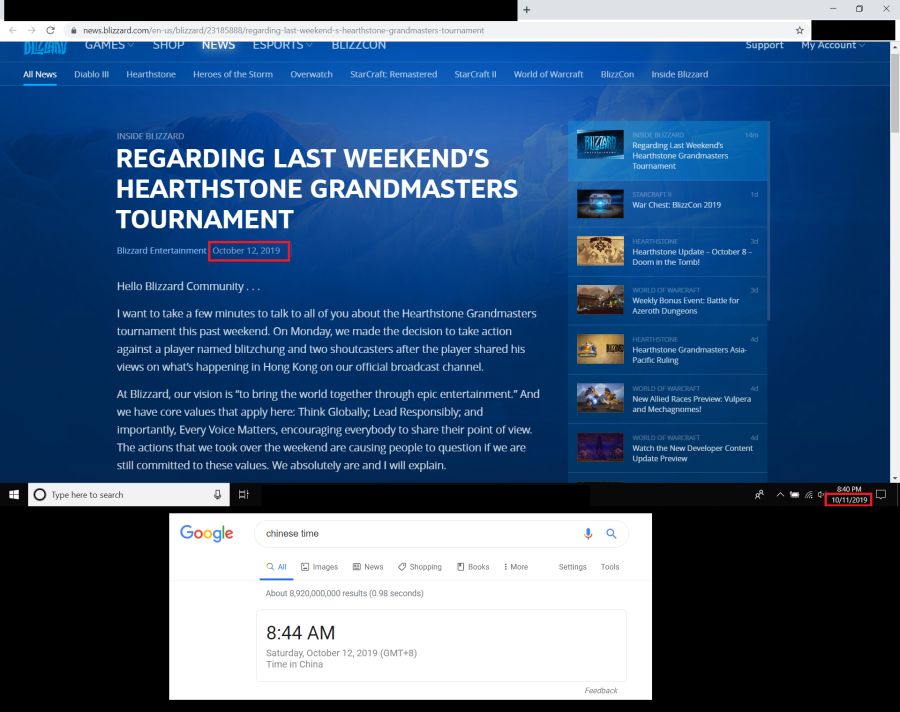
Task: Select the Inside Blizzard tab
Action: pyautogui.click(x=680, y=74)
